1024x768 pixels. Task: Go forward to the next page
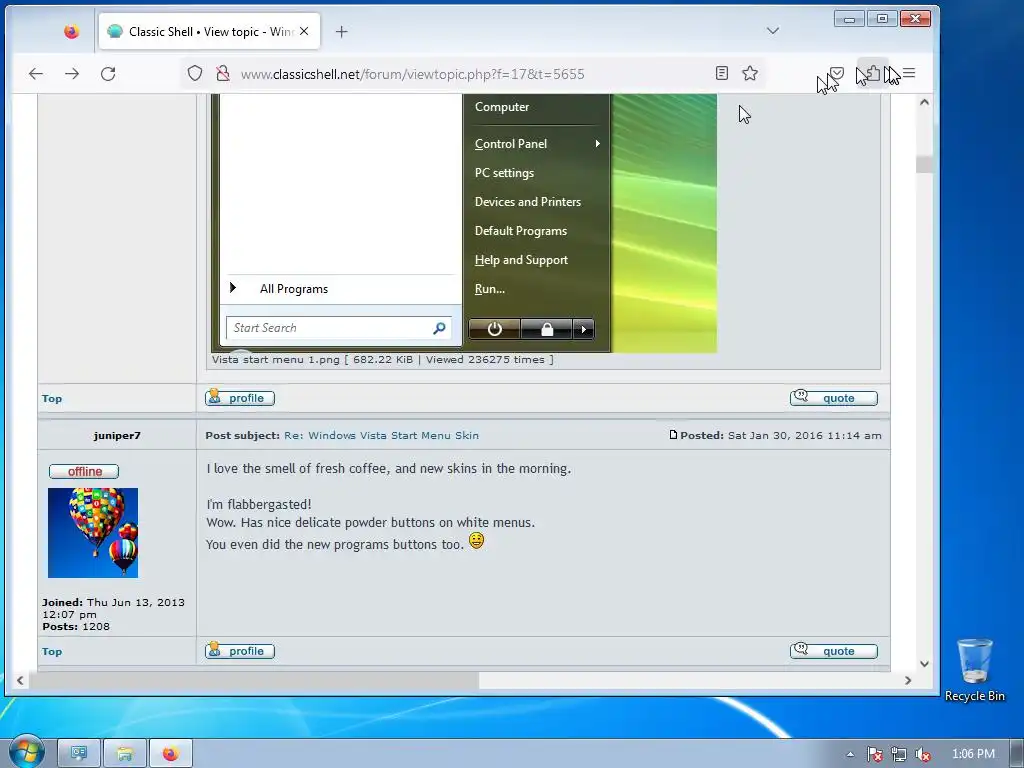tap(72, 74)
